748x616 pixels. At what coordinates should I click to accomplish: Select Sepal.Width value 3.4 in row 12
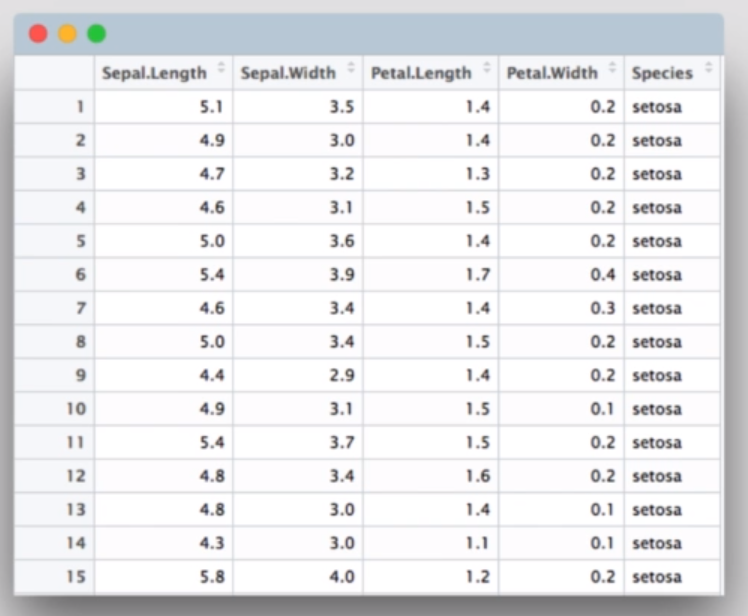point(298,476)
